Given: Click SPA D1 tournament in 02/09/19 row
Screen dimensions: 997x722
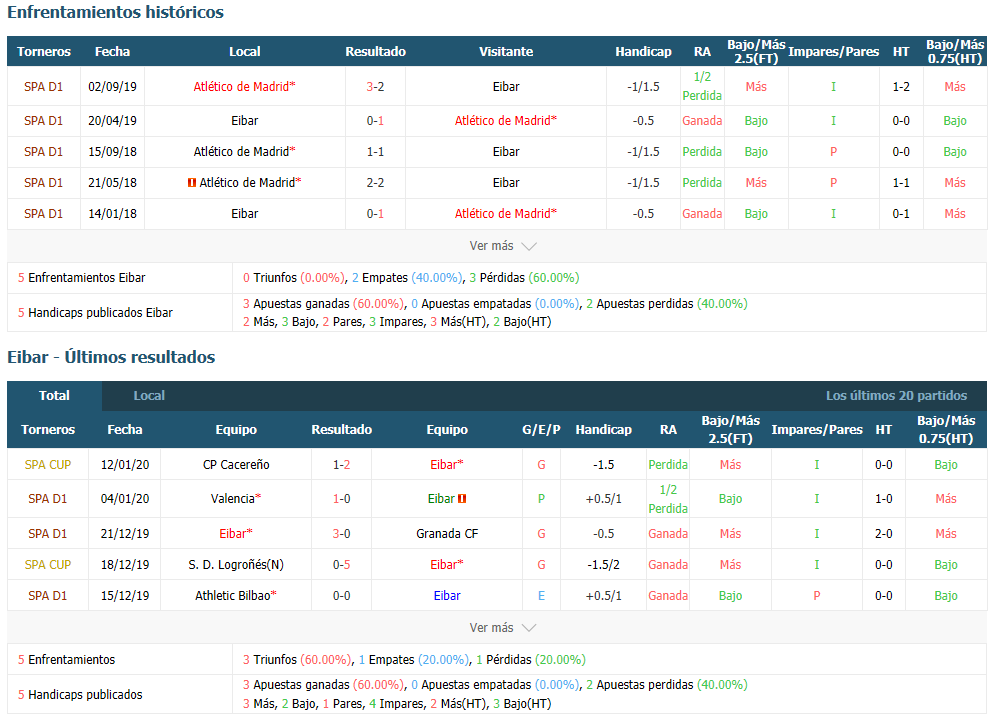Looking at the screenshot, I should click(x=43, y=86).
